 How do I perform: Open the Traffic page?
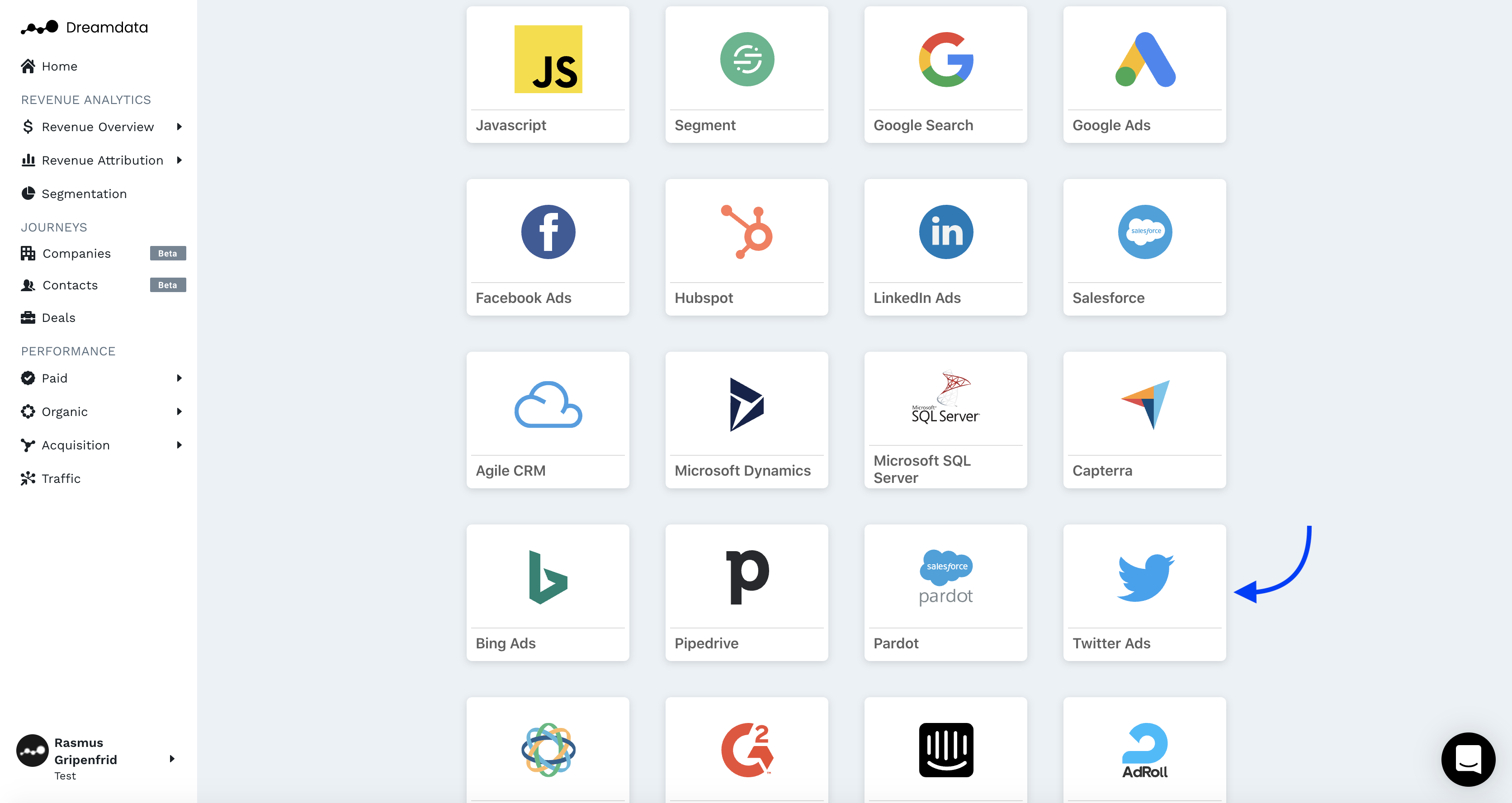61,478
